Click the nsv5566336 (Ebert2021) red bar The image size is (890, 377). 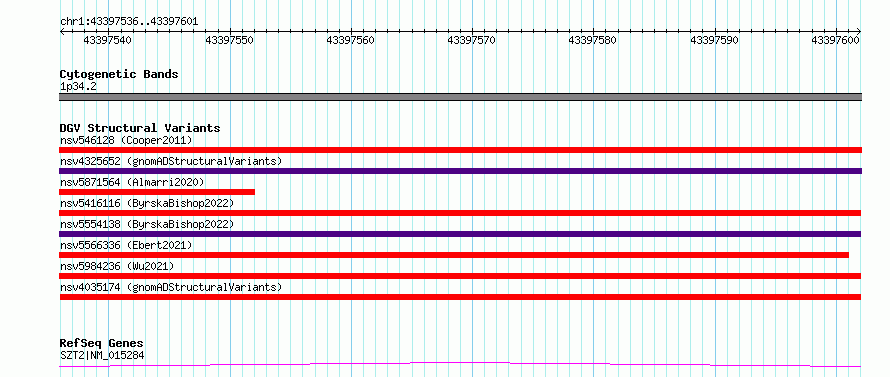(454, 255)
